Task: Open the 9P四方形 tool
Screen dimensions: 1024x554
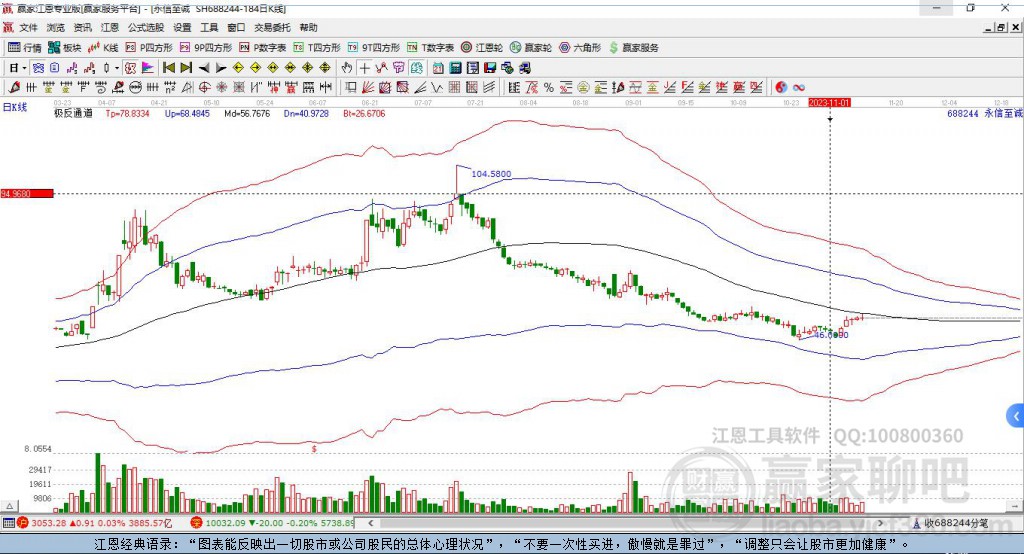Action: pos(206,48)
